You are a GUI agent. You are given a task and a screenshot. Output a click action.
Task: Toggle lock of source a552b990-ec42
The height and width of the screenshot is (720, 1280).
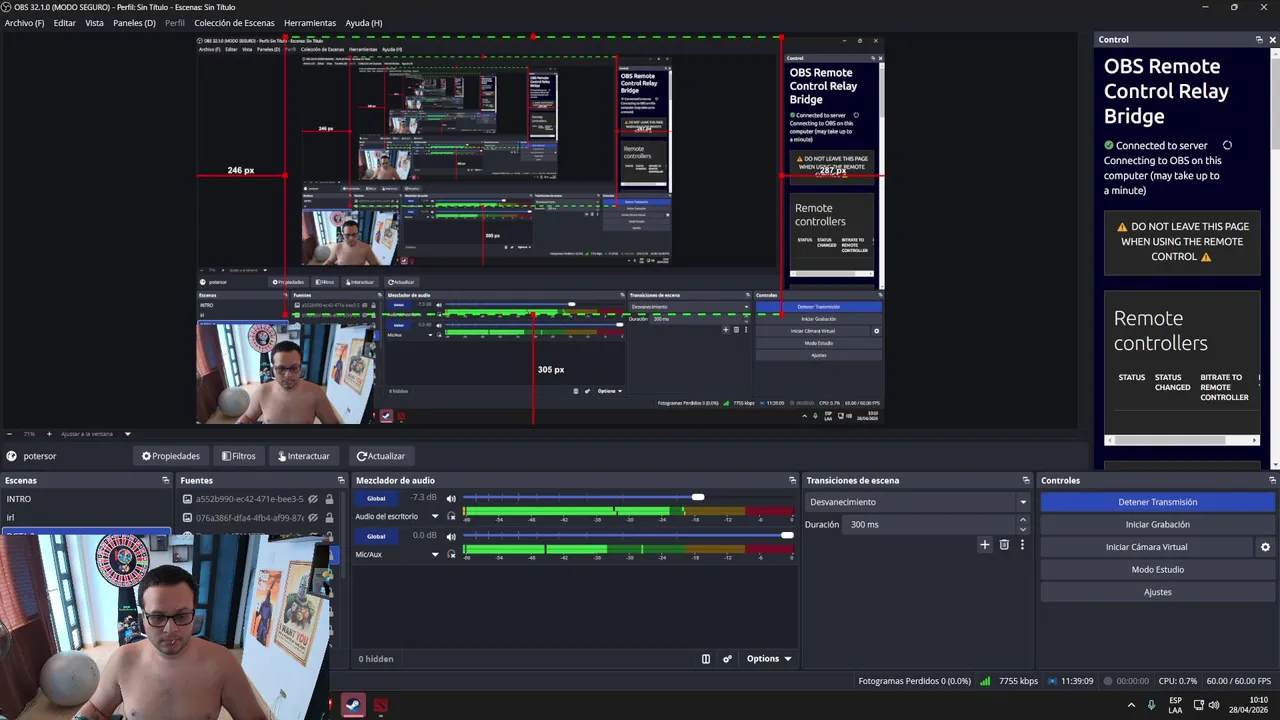[x=329, y=499]
